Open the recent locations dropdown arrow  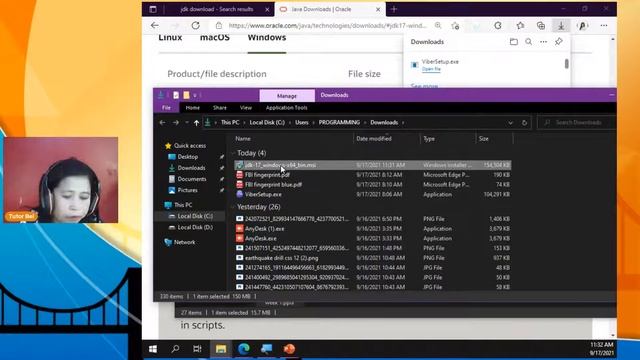pyautogui.click(x=187, y=122)
